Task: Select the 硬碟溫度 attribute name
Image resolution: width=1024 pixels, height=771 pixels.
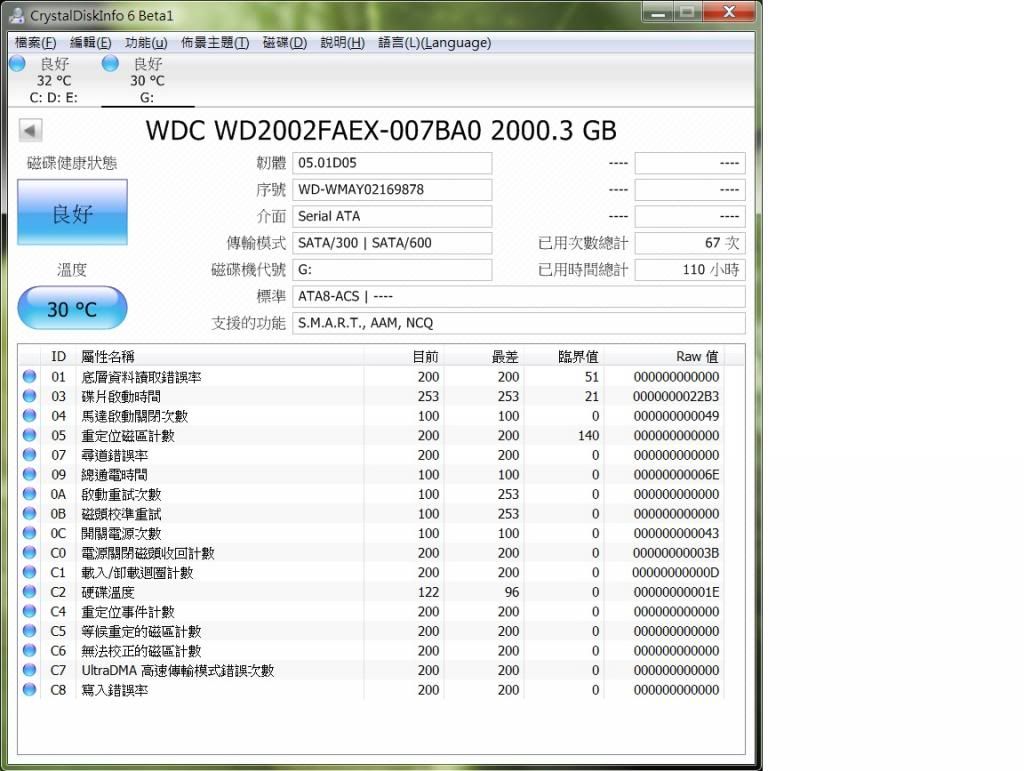Action: click(x=108, y=593)
